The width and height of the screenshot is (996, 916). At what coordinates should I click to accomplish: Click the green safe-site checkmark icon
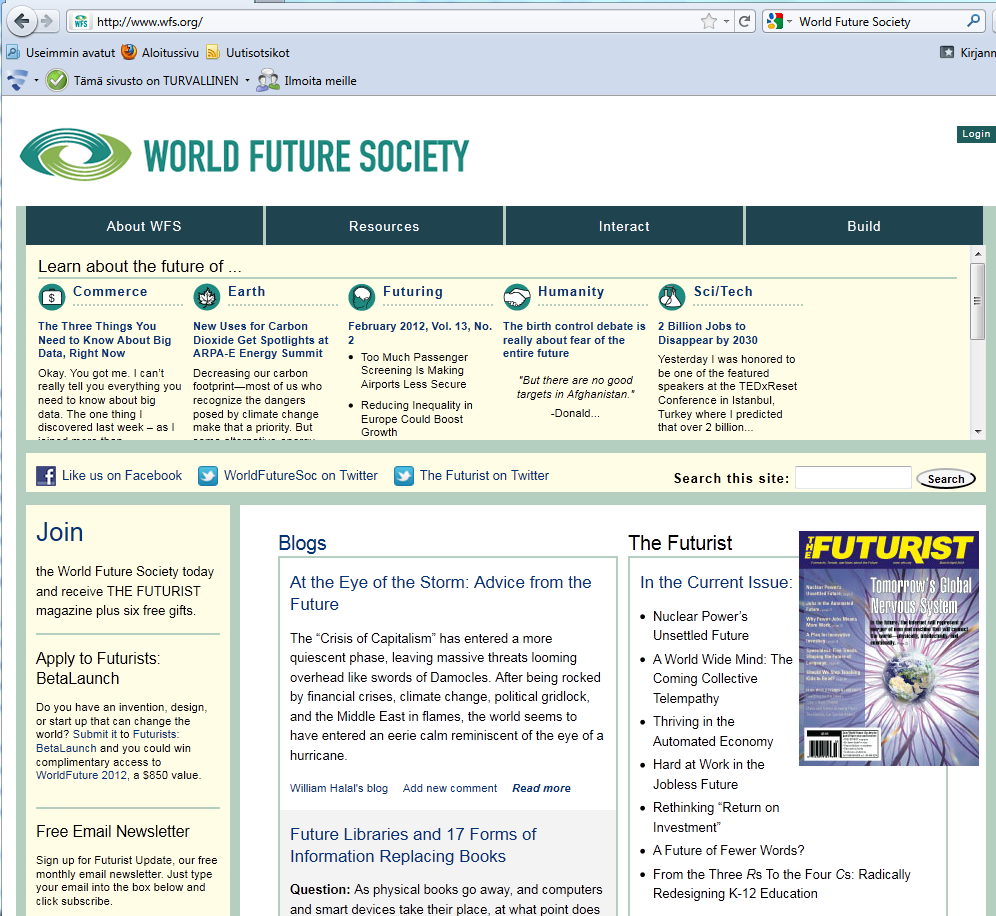57,81
